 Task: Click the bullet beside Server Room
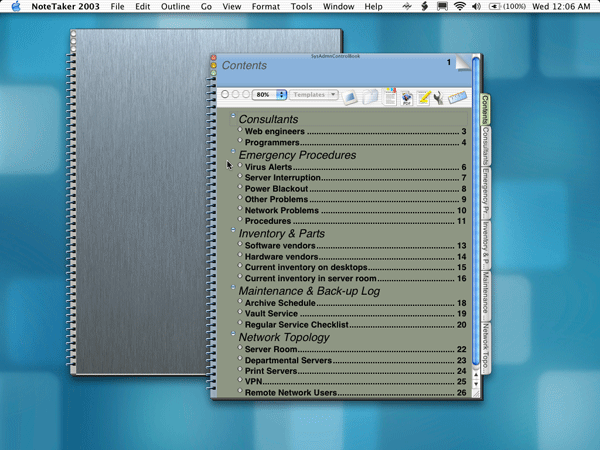point(240,347)
